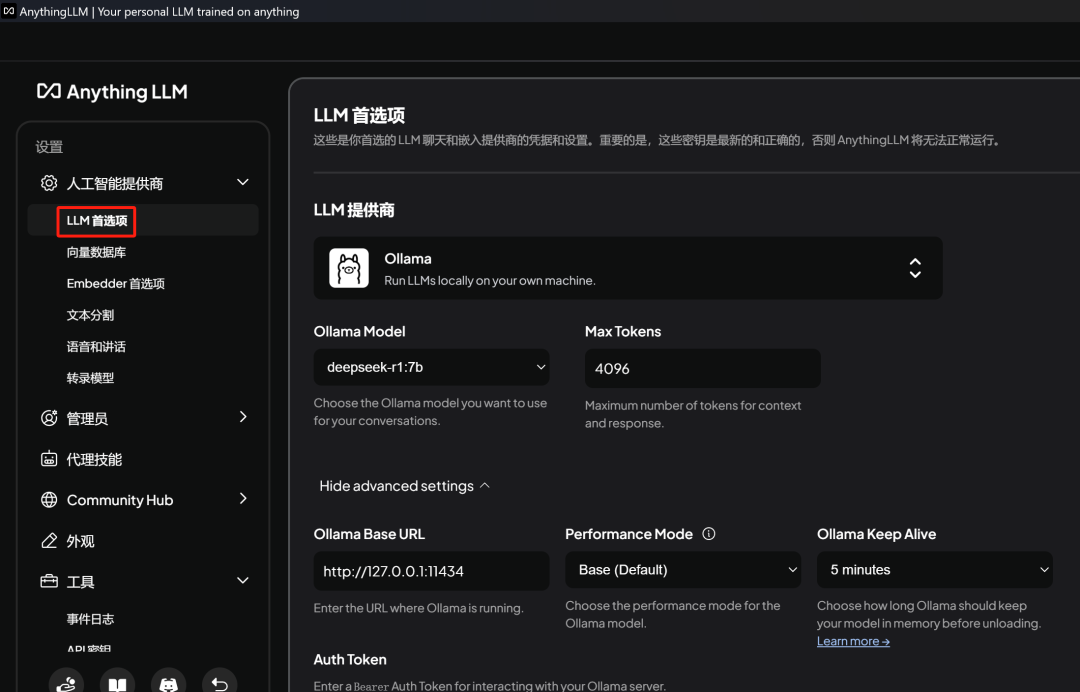Click the 管理员 user icon

click(49, 418)
